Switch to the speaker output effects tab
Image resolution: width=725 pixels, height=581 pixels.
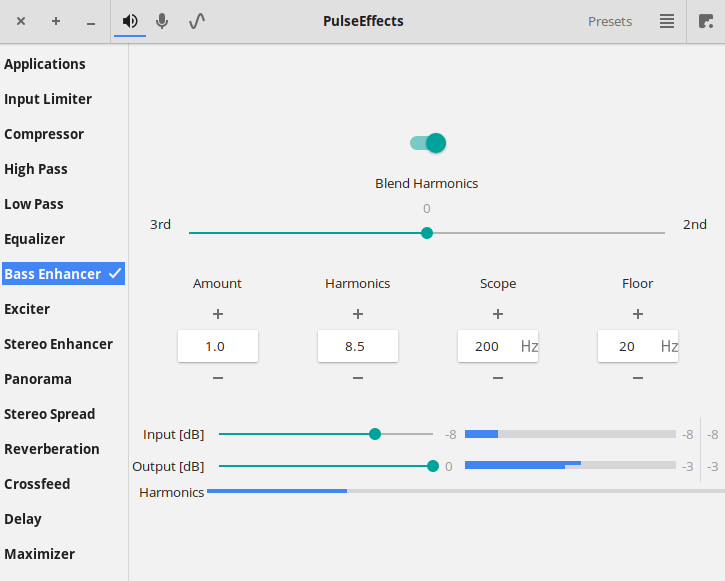click(130, 21)
